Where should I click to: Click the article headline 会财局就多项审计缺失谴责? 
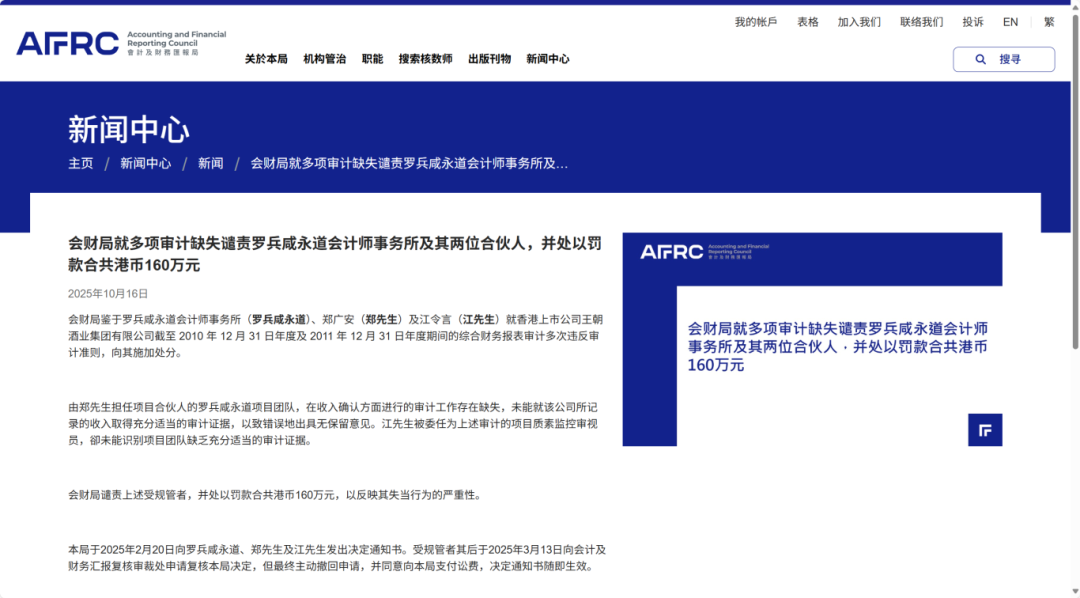[x=335, y=254]
